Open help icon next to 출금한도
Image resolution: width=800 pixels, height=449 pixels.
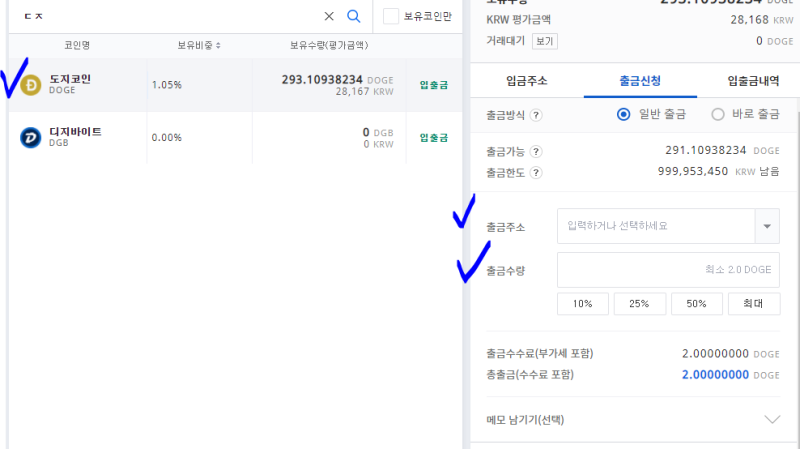tap(536, 173)
